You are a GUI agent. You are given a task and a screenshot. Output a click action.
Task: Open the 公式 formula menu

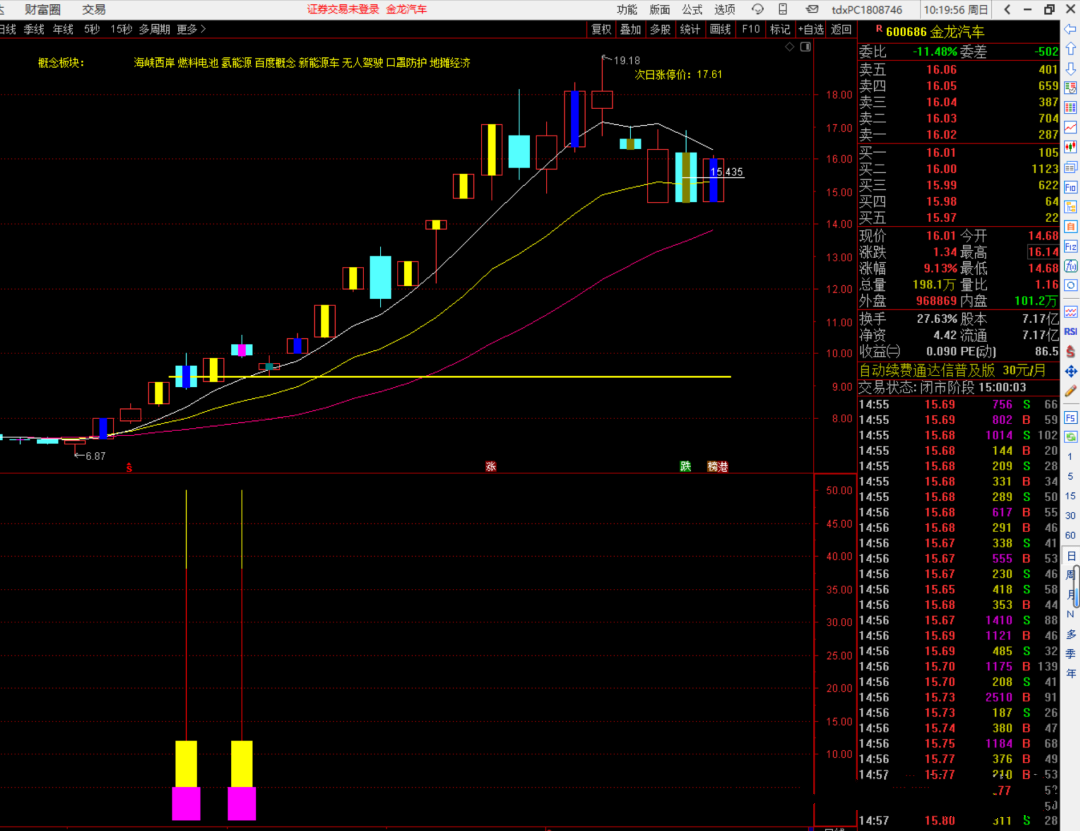692,9
